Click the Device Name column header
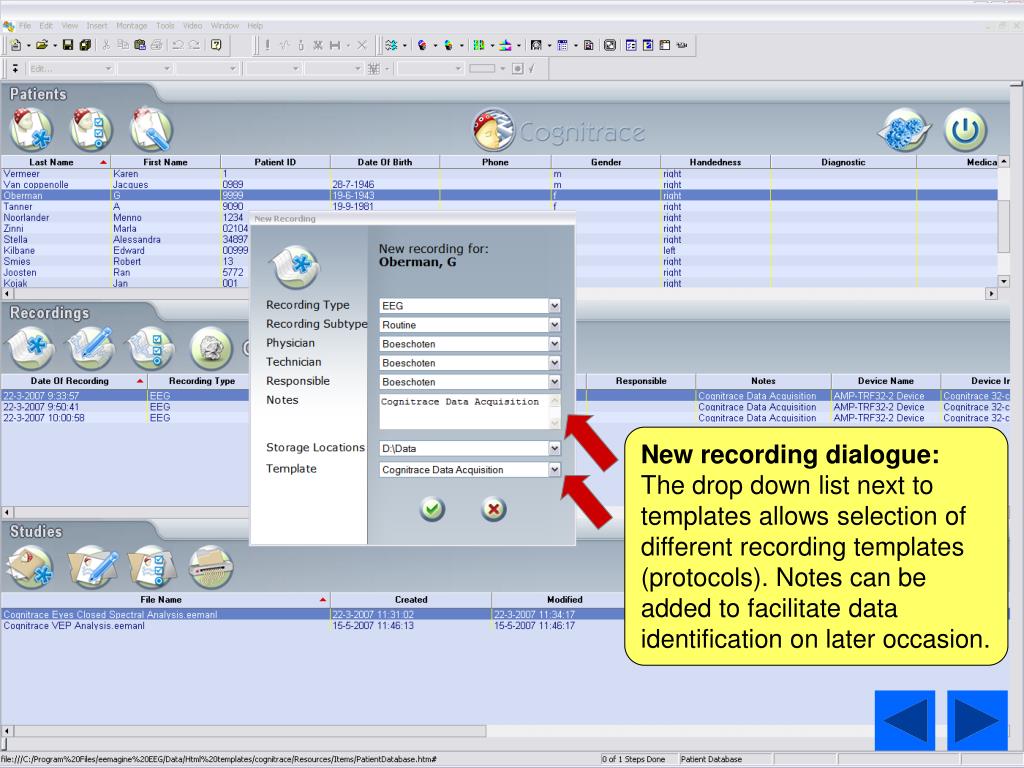This screenshot has height=768, width=1024. tap(886, 381)
